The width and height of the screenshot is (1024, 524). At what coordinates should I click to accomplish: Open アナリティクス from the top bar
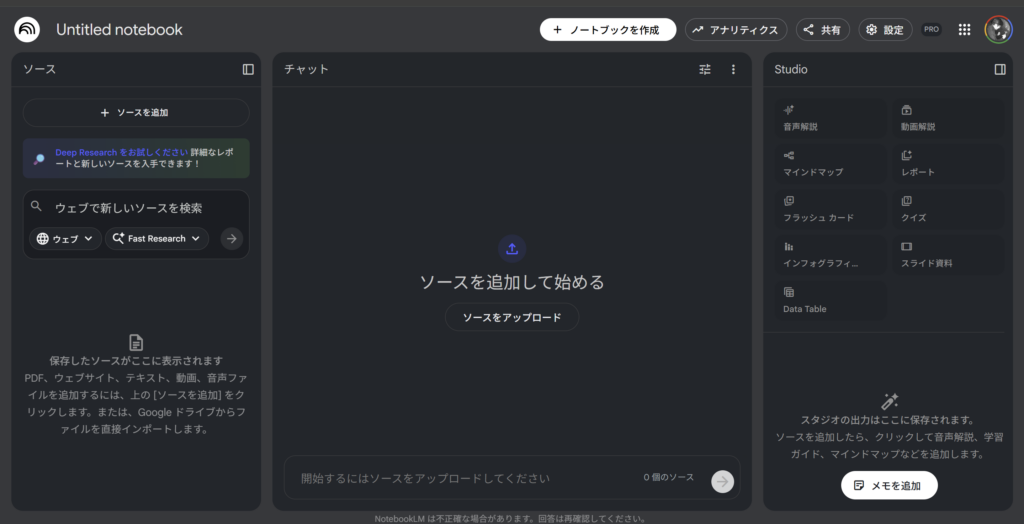click(735, 30)
